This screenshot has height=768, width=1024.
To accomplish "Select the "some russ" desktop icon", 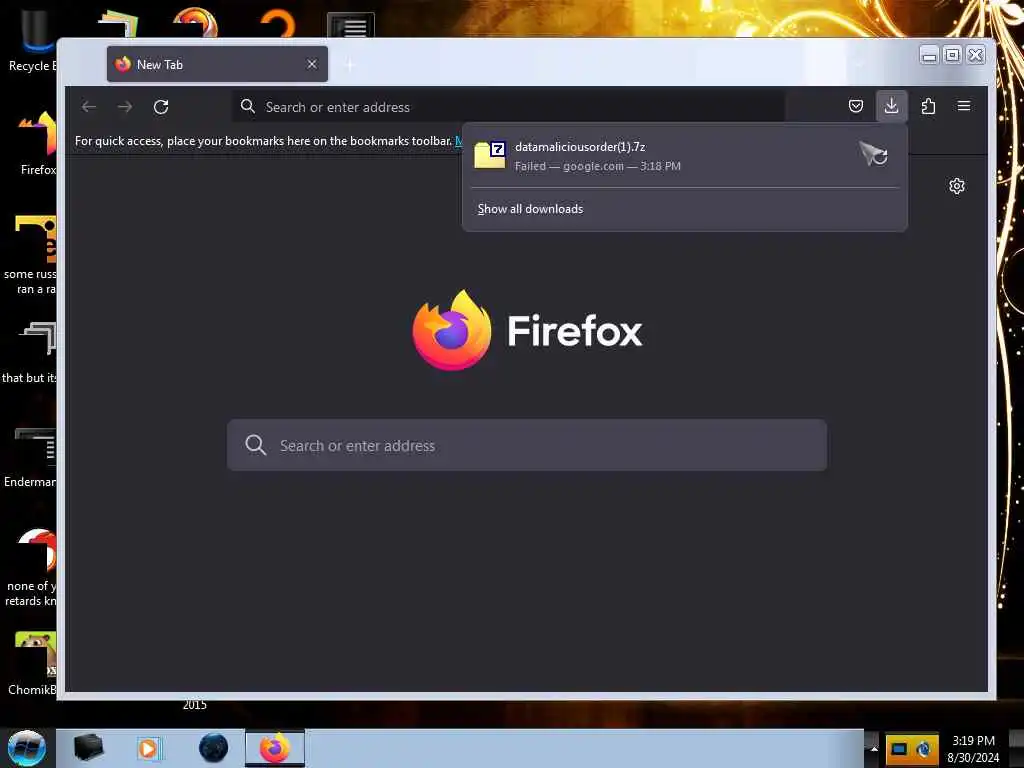I will 31,255.
